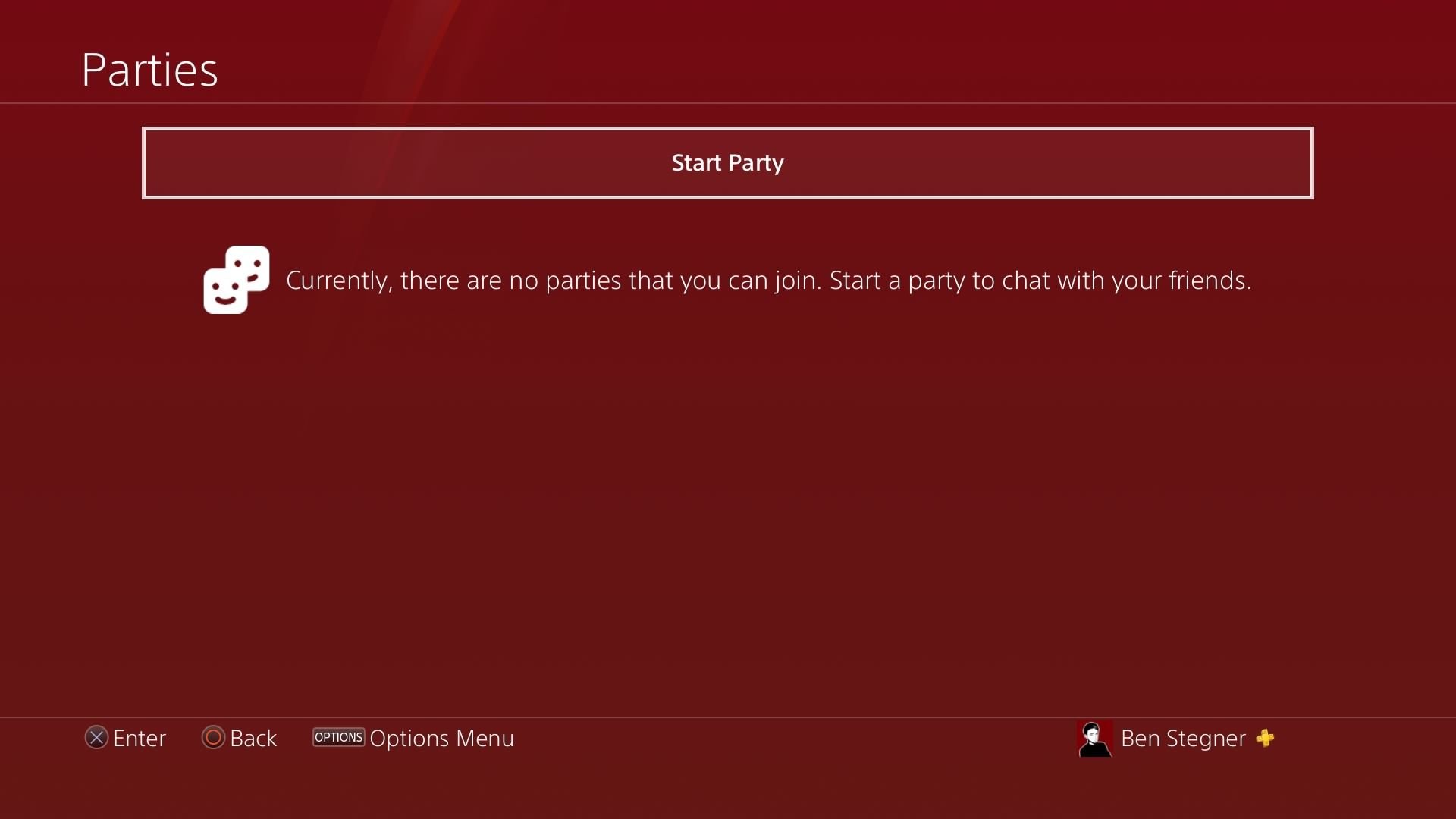Viewport: 1456px width, 819px height.
Task: Go Back using the Back label
Action: click(x=253, y=738)
